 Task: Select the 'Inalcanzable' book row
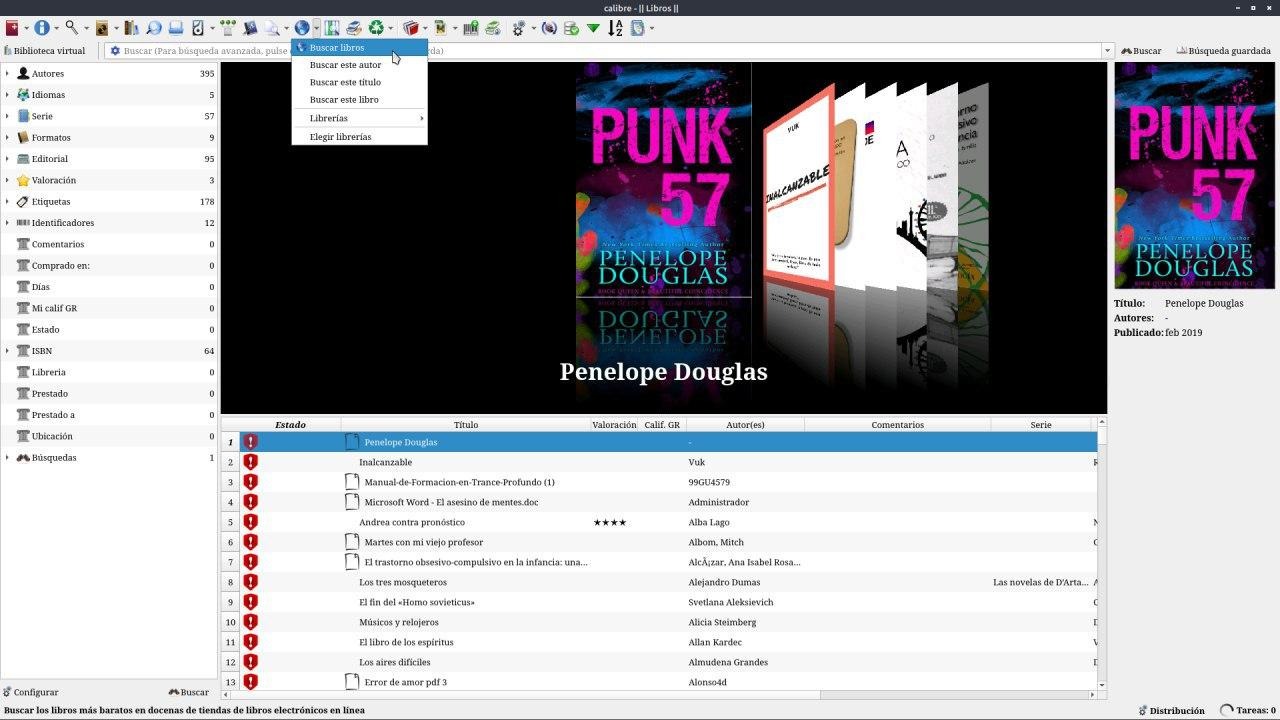coord(659,462)
